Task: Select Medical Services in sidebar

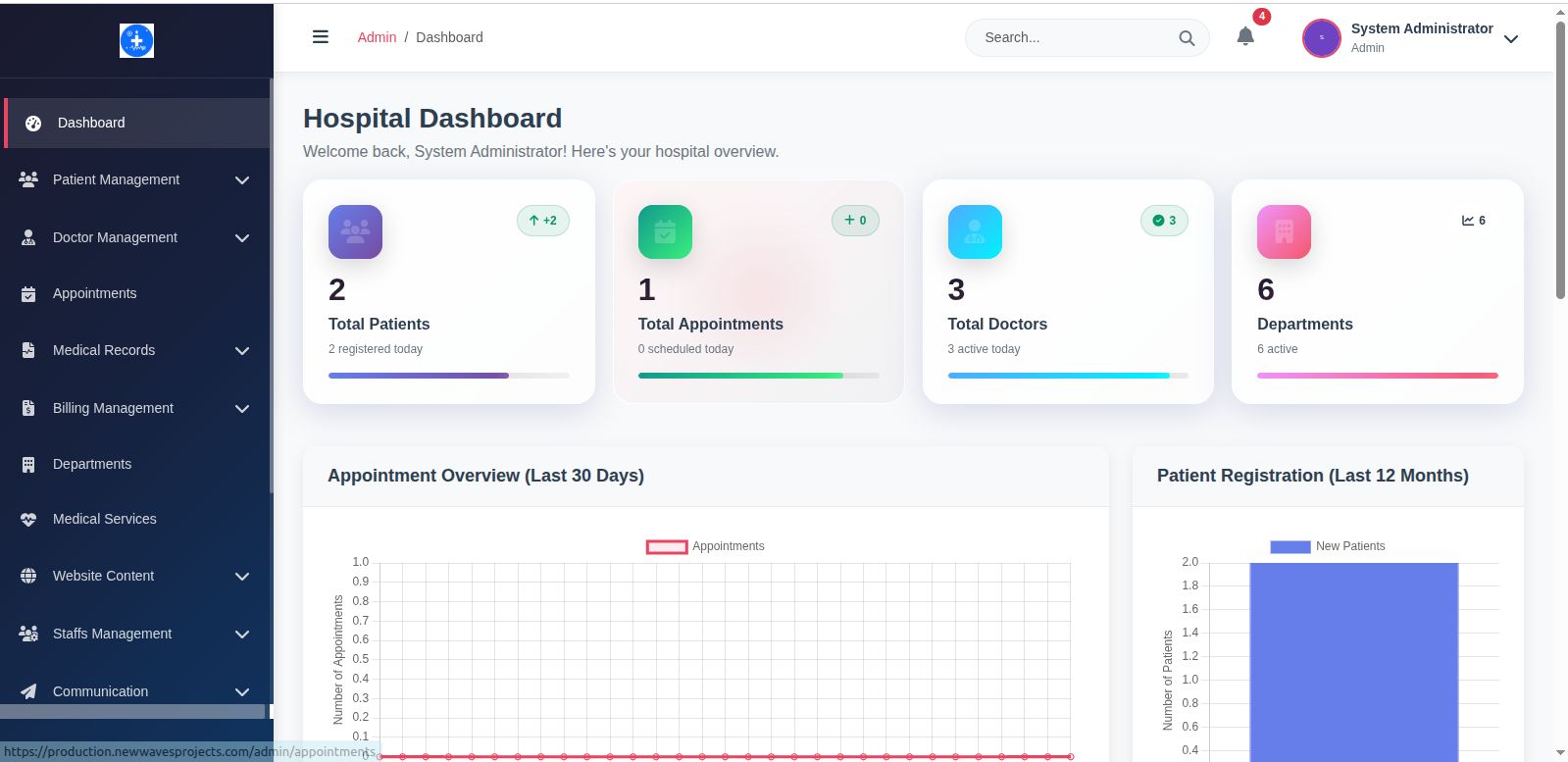Action: [104, 519]
